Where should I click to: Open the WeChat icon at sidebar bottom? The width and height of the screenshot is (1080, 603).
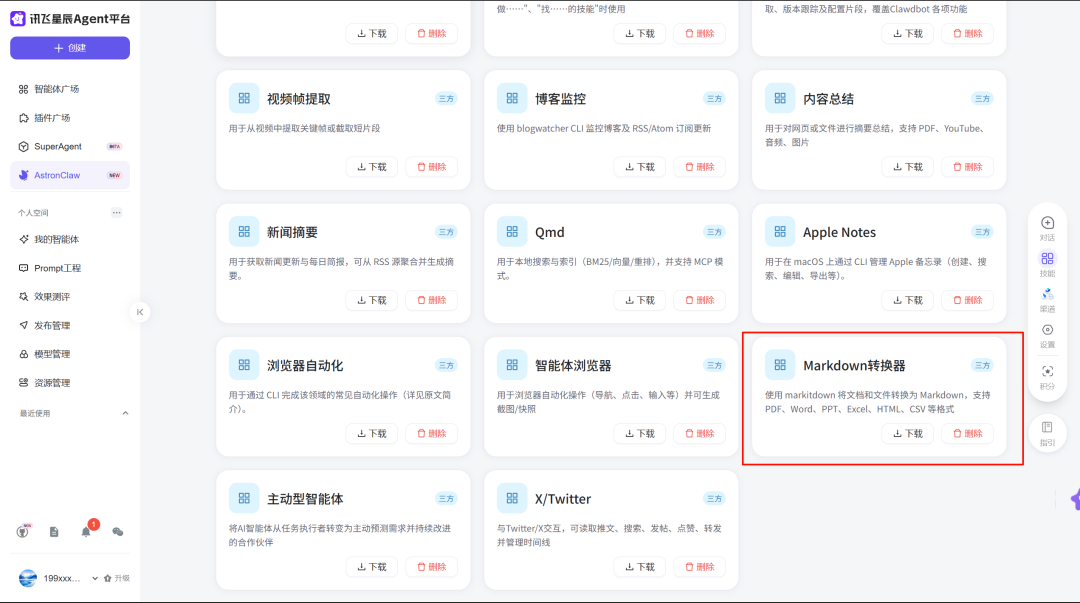coord(118,531)
